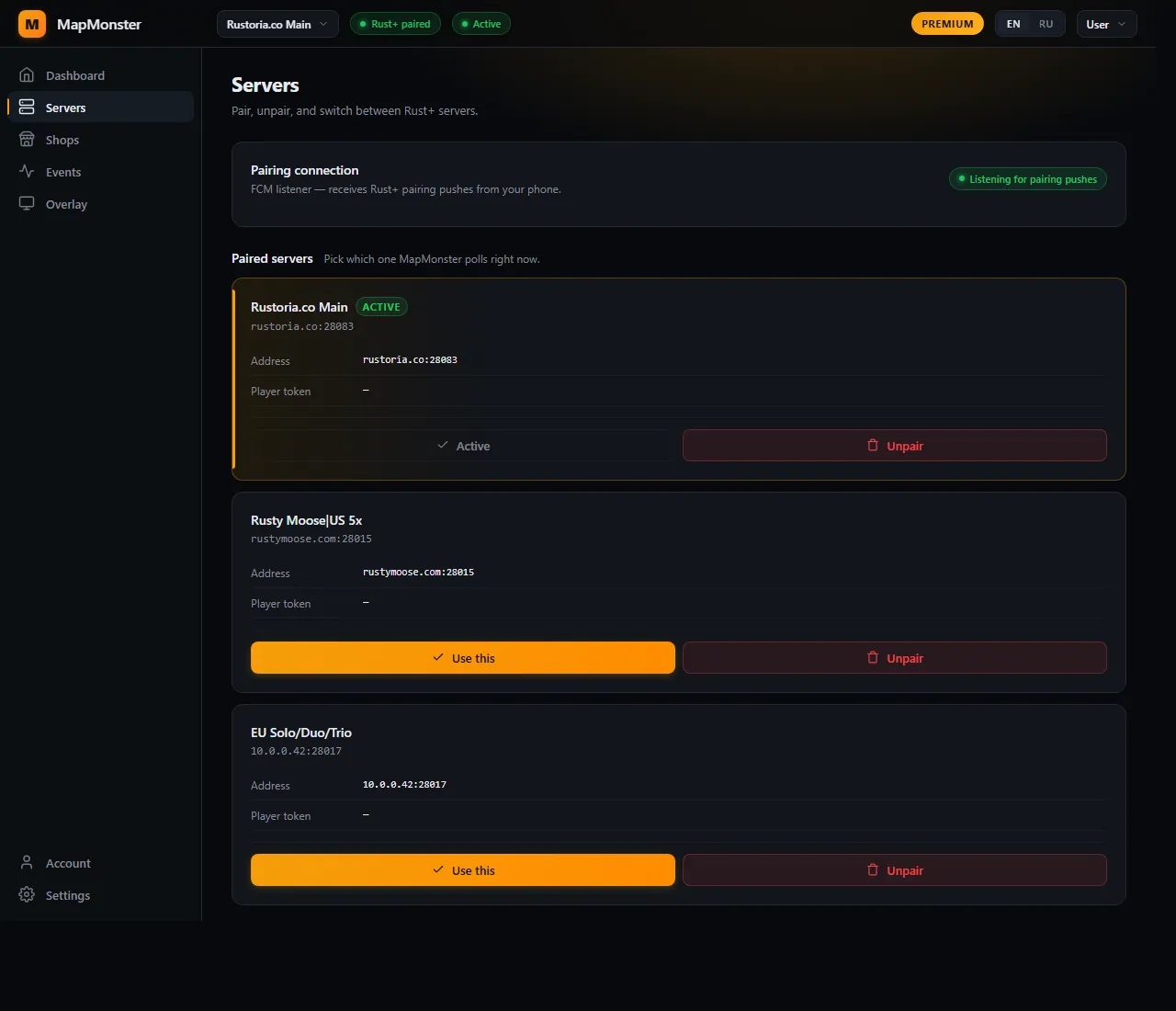Click the Rusty Moose|US 5x card title
Viewport: 1176px width, 1011px height.
[306, 520]
